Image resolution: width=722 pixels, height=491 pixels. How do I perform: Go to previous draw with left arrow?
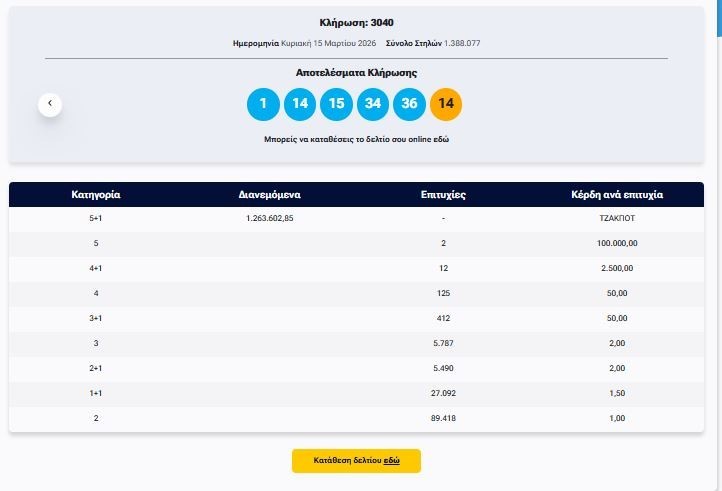[50, 104]
